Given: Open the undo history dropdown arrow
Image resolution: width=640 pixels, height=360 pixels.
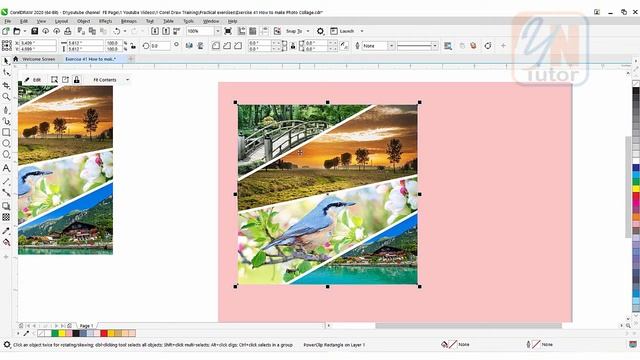Looking at the screenshot, I should pyautogui.click(x=124, y=31).
